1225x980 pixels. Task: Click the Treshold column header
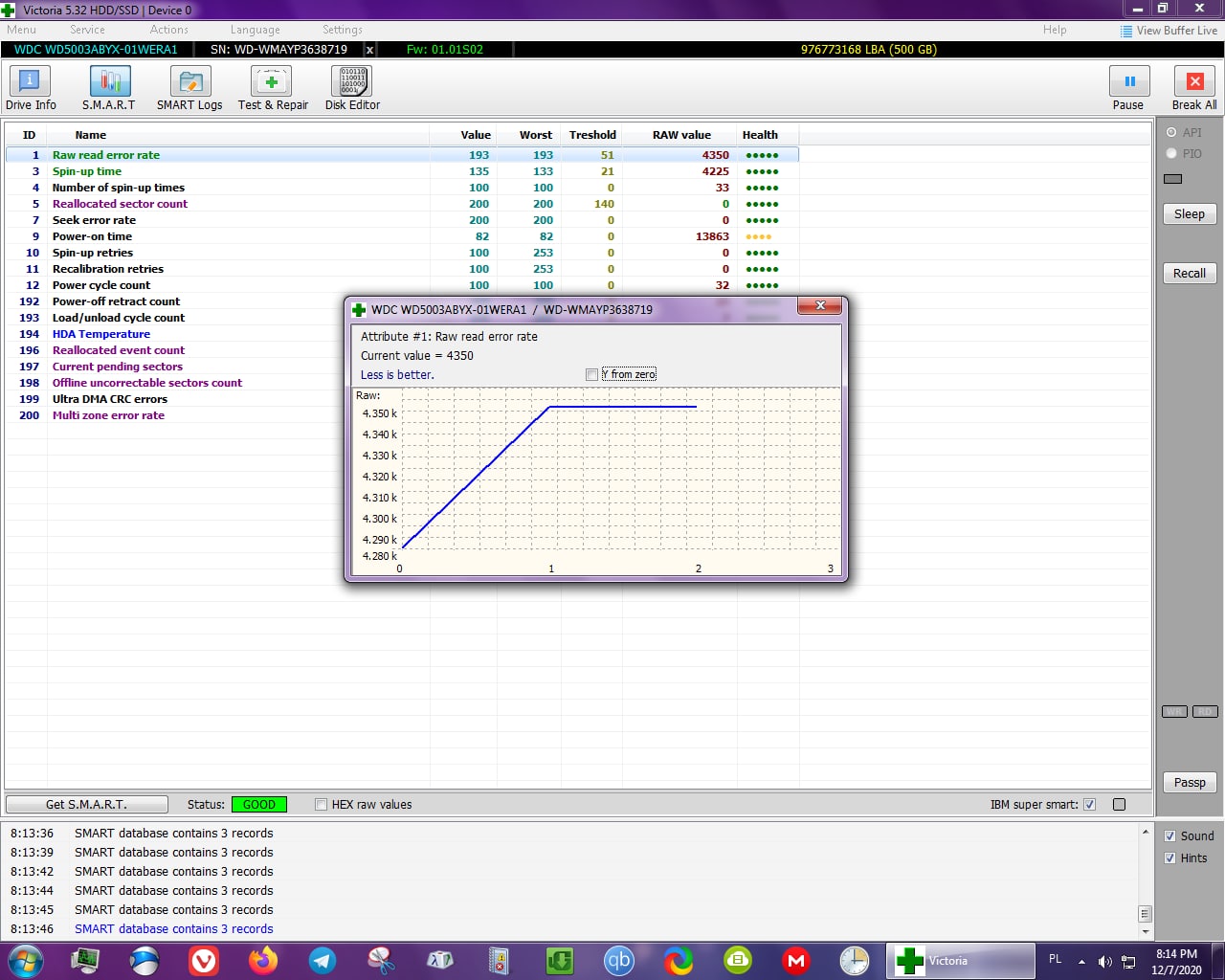pos(592,135)
